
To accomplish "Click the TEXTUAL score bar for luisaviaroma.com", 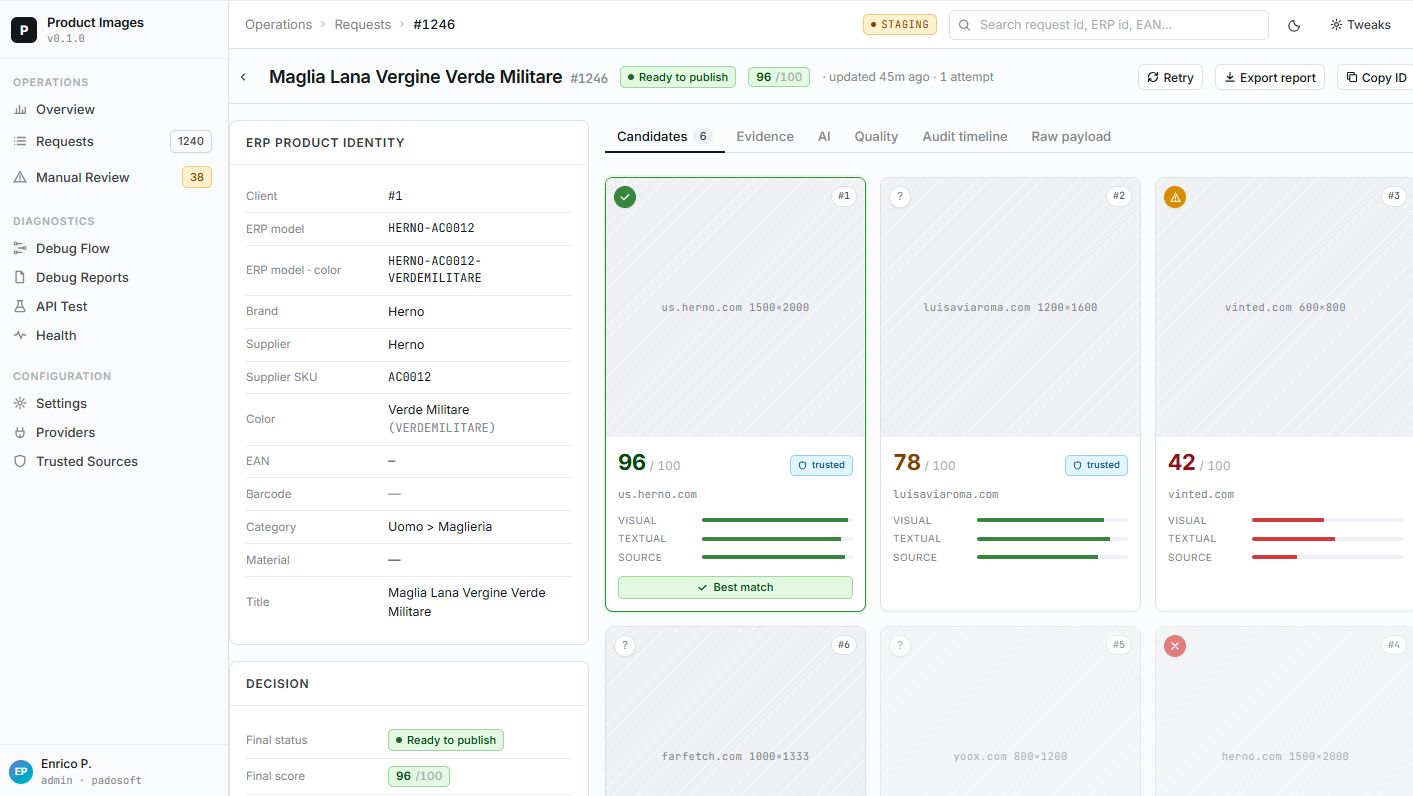I will pyautogui.click(x=1052, y=539).
